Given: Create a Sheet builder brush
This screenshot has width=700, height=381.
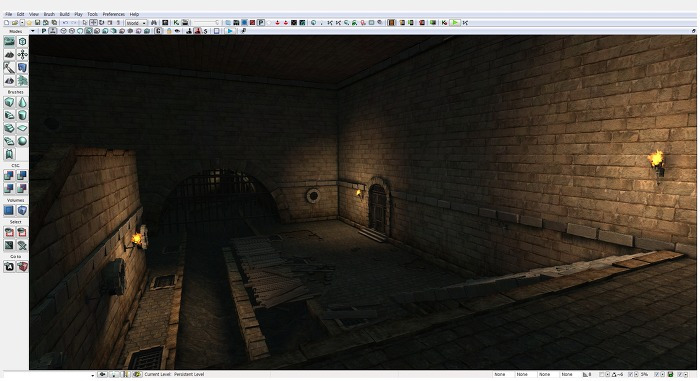Looking at the screenshot, I should coord(22,128).
